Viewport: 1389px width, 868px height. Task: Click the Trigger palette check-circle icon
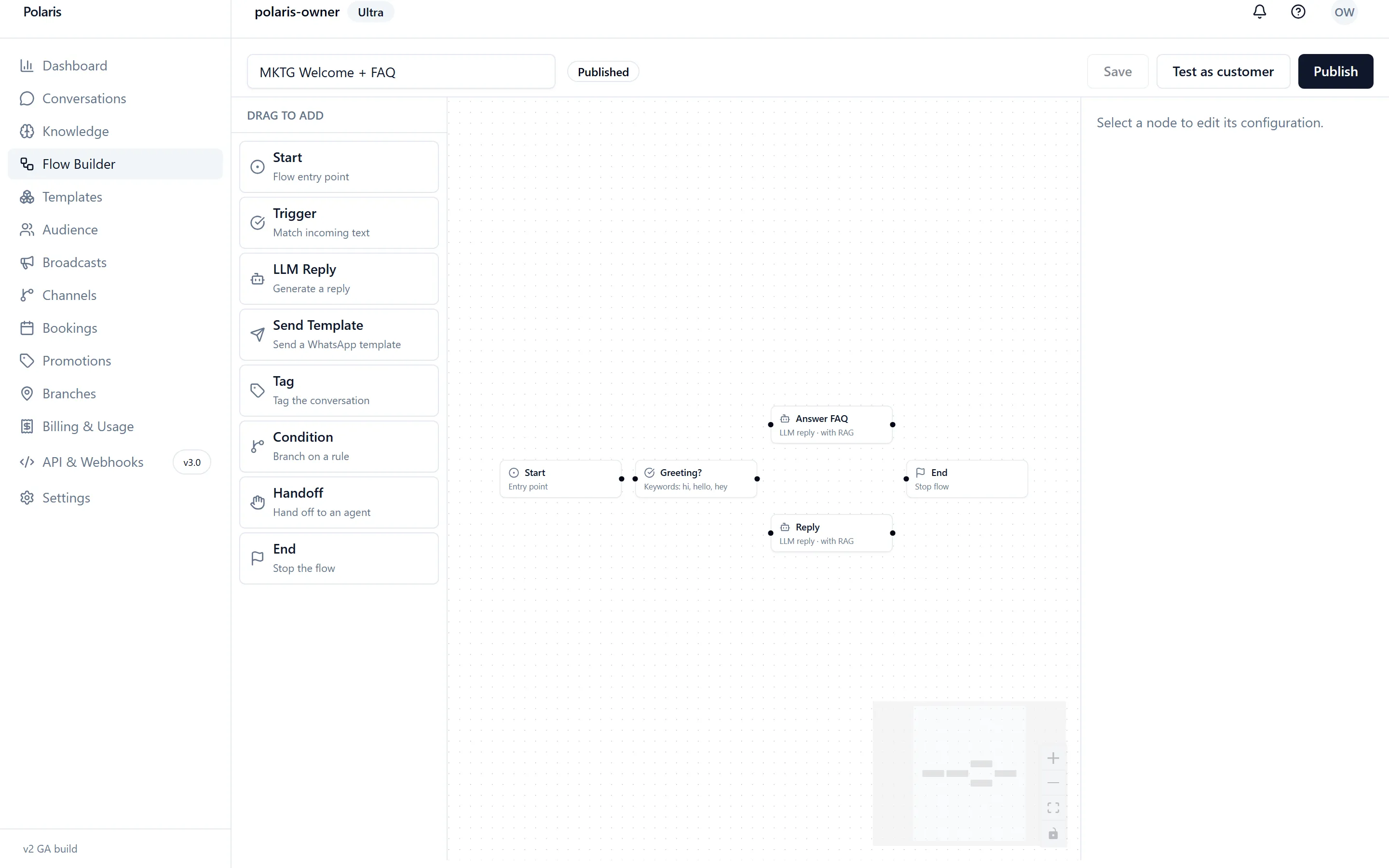pos(258,223)
